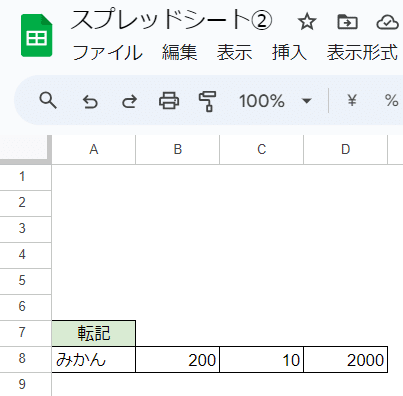The image size is (403, 396).
Task: Select the green 転記 cell
Action: tap(94, 333)
